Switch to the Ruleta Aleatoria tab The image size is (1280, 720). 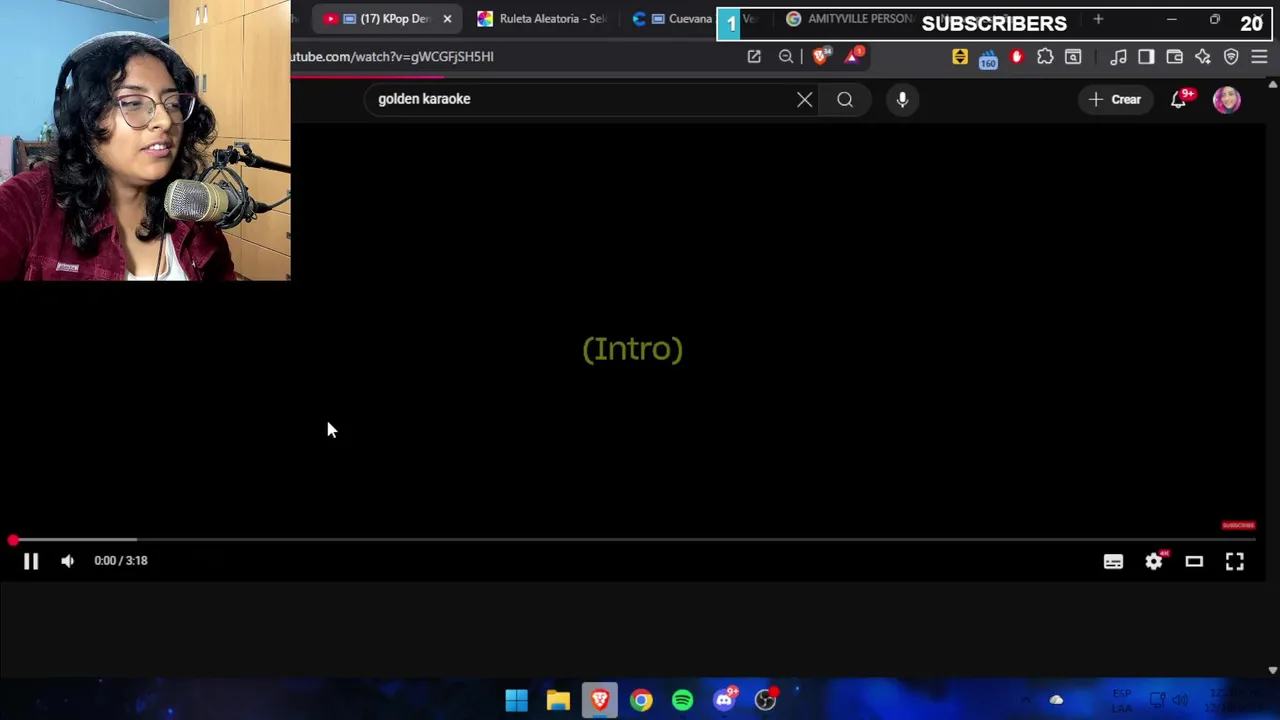point(542,19)
